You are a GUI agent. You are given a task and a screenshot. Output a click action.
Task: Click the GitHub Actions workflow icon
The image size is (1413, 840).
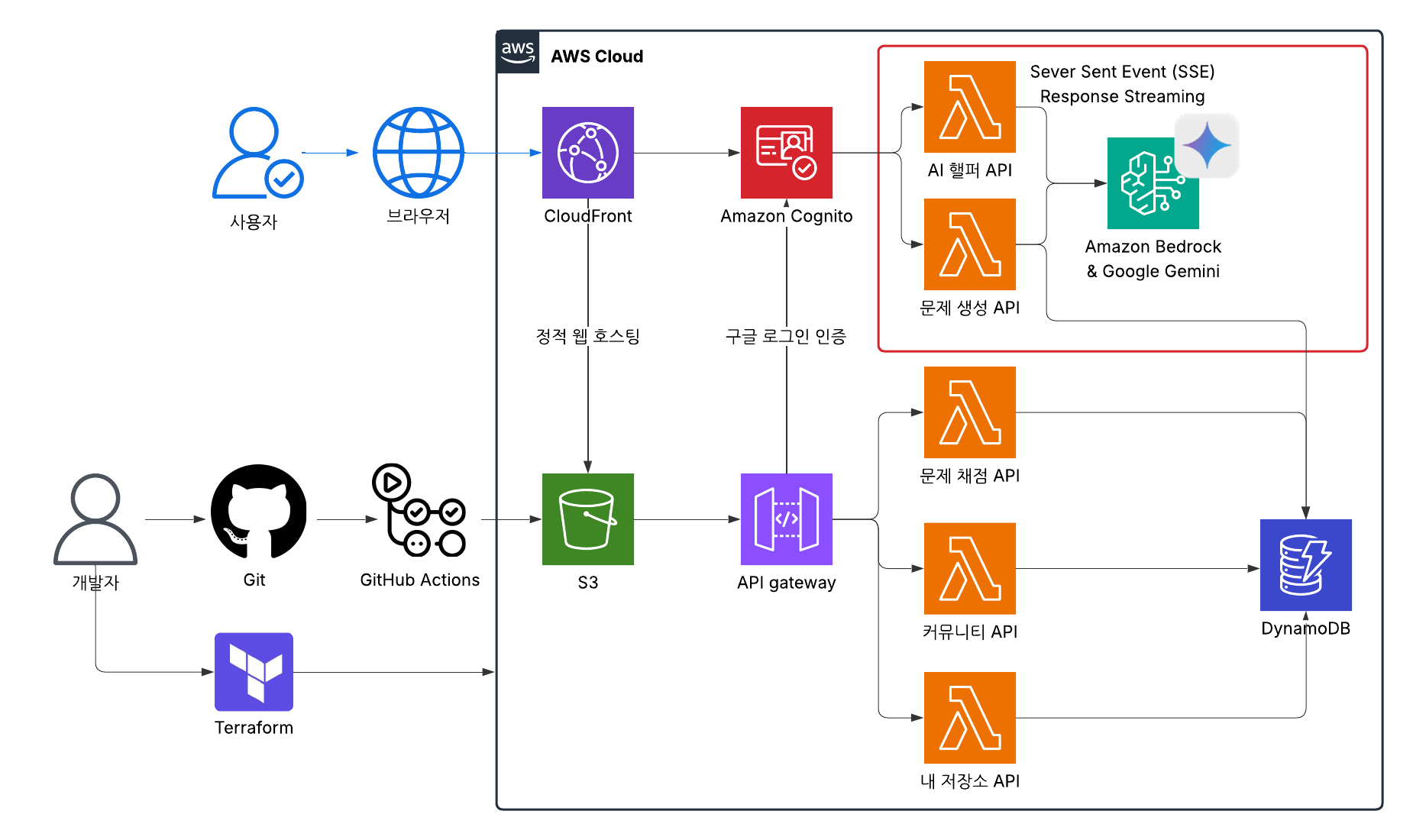pyautogui.click(x=419, y=509)
